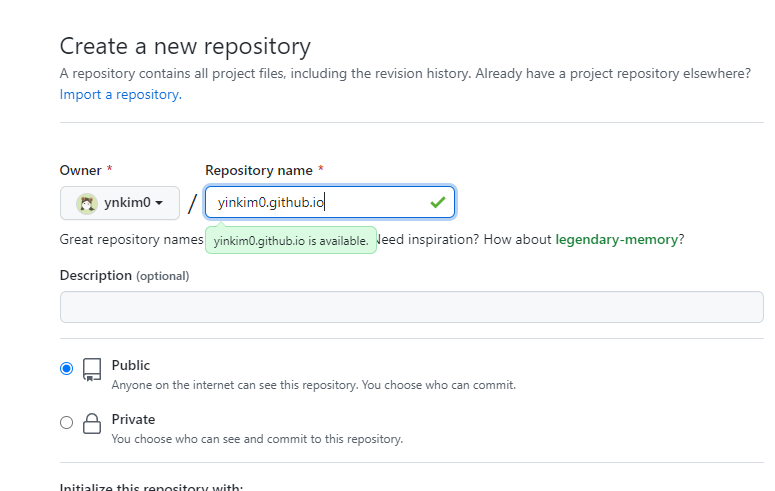
Task: Click the Private lock icon
Action: pos(92,423)
